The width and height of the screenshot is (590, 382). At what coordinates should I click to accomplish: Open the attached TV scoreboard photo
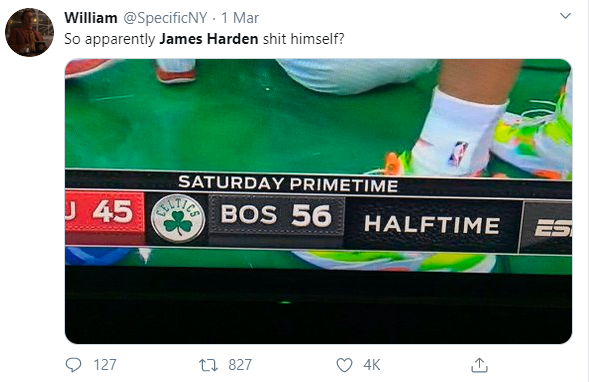318,201
